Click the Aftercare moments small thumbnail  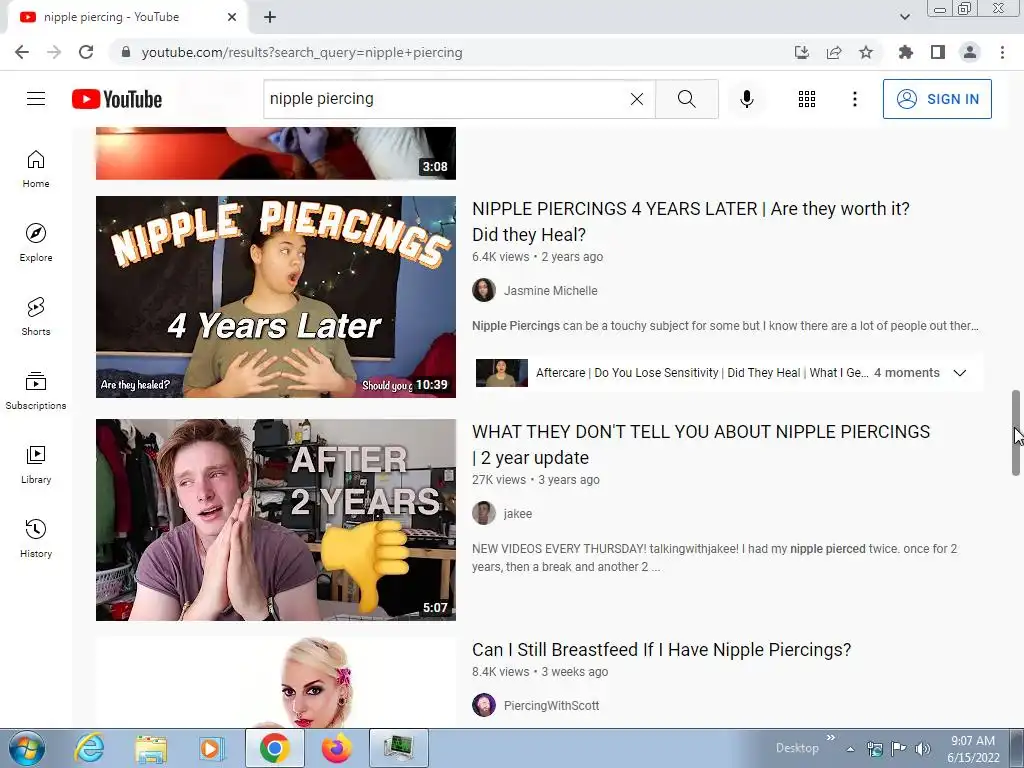point(502,373)
